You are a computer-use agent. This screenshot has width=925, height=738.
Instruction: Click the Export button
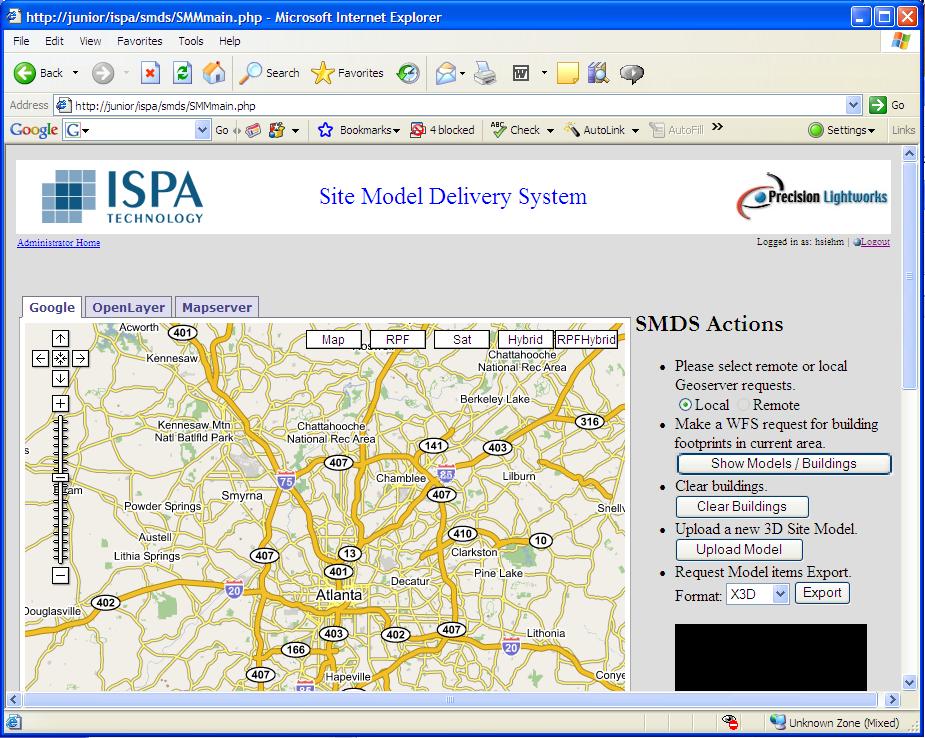pos(822,593)
